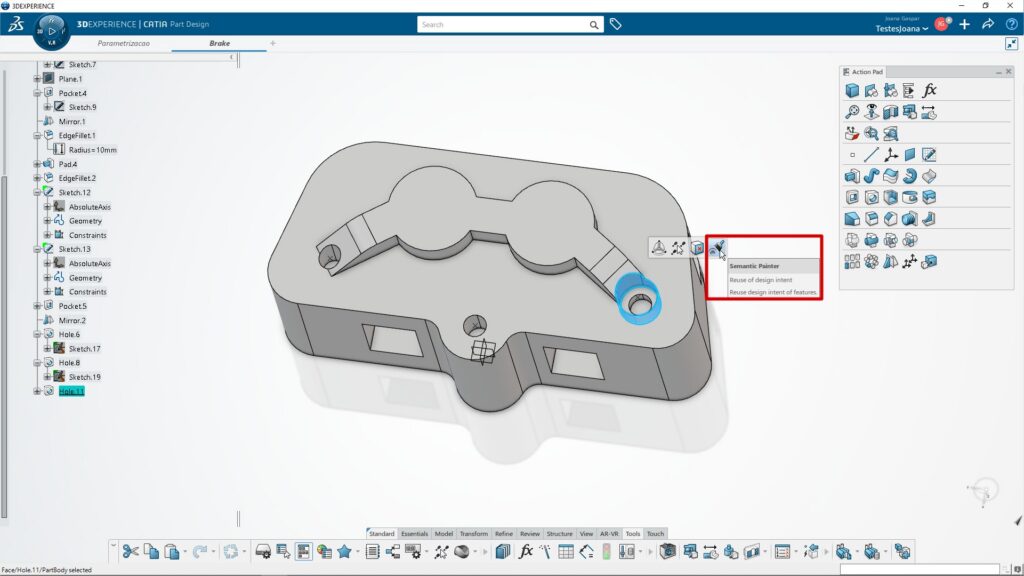The width and height of the screenshot is (1024, 576).
Task: Select the Line tool in Action Pad
Action: point(871,155)
